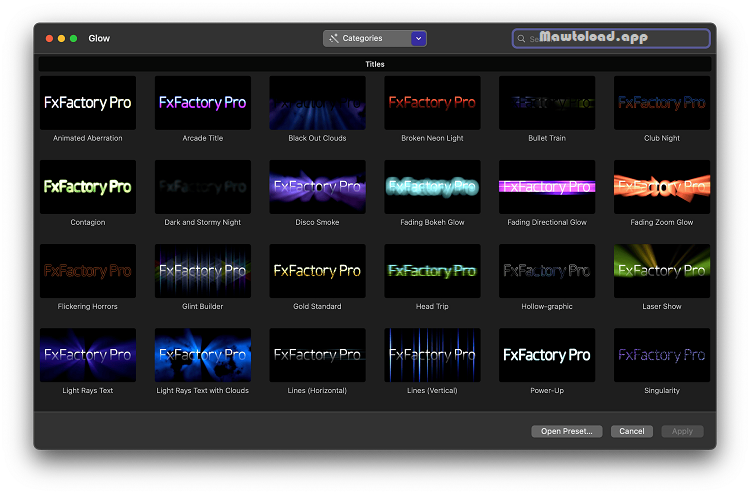Click the Disco Smoke label text
Screen dimensions: 750x494
318,222
